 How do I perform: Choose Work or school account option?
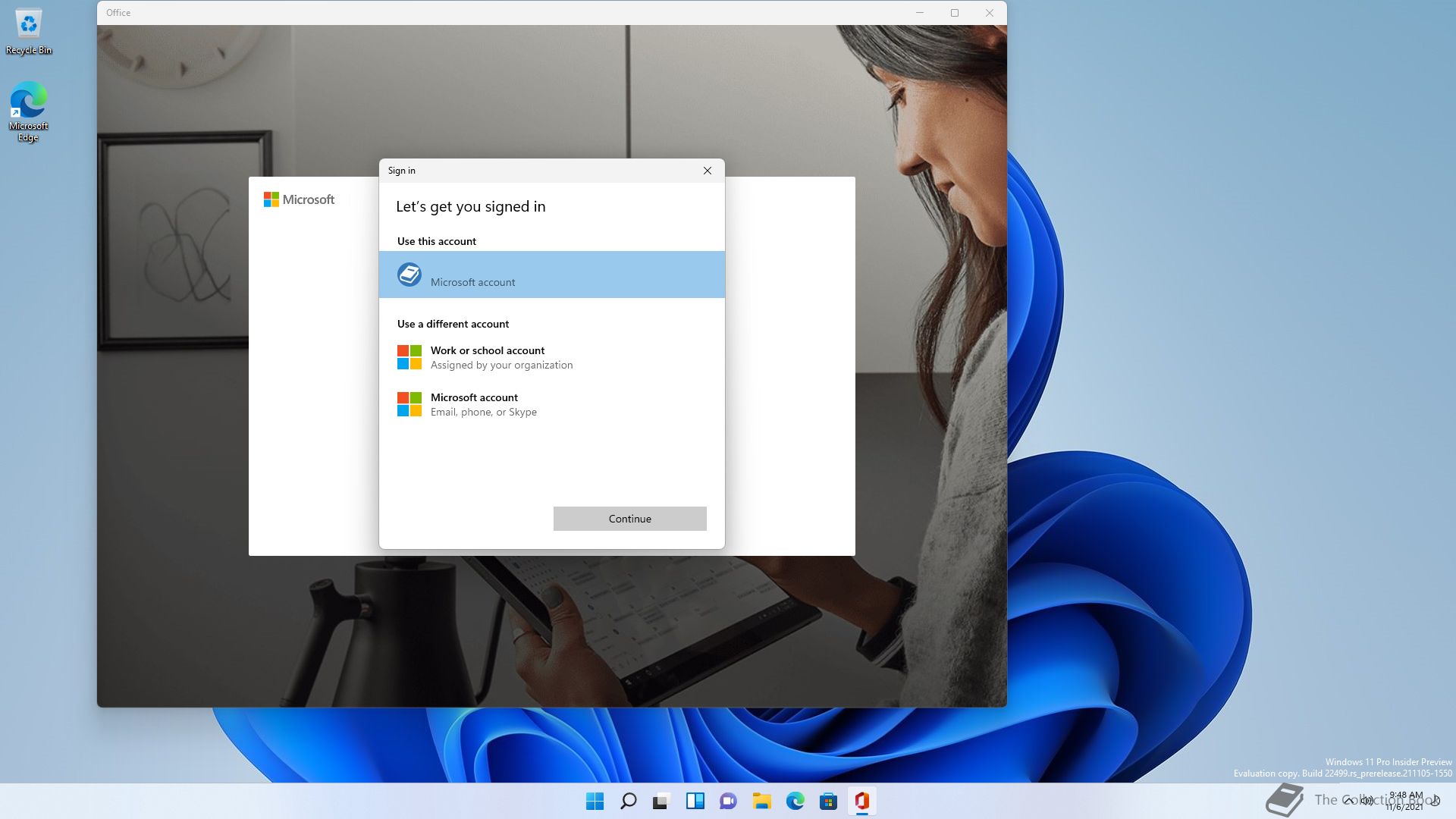tap(552, 357)
